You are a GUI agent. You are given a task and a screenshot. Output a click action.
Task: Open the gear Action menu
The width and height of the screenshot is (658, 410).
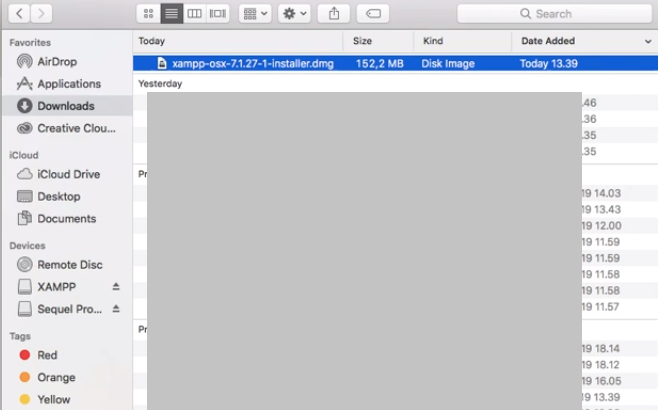[296, 14]
